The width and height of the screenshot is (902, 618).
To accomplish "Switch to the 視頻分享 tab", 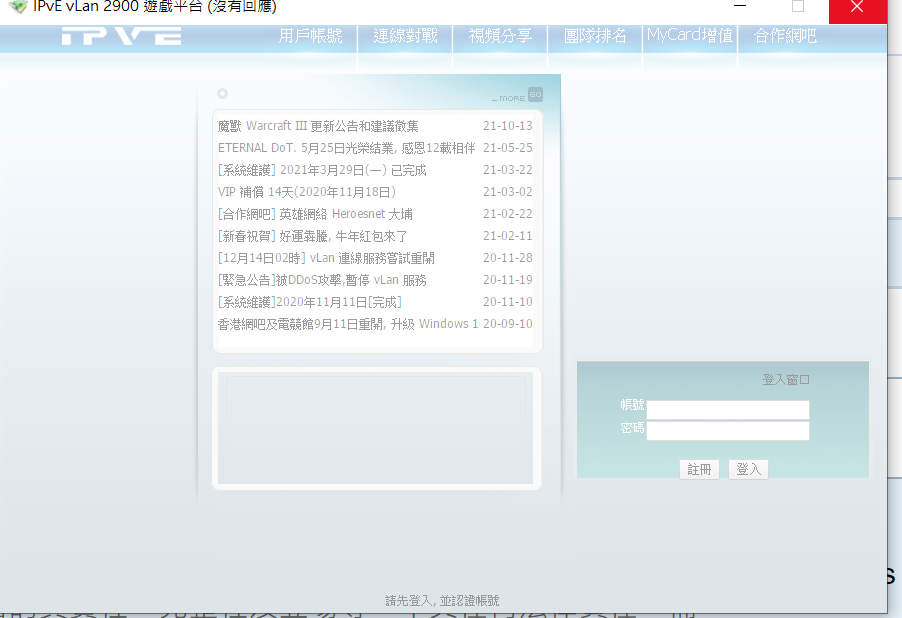I will coord(500,36).
